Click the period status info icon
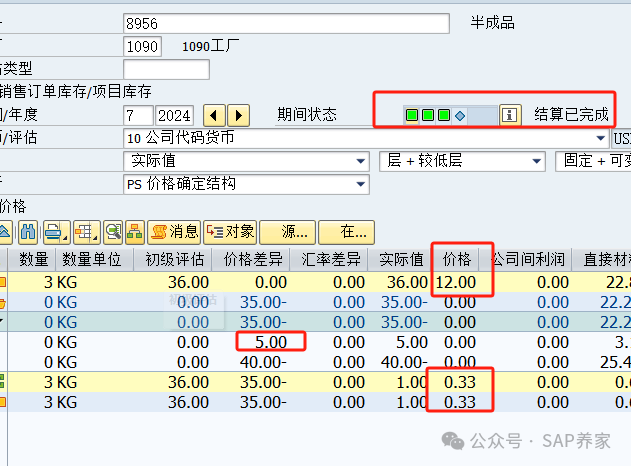Image resolution: width=631 pixels, height=466 pixels. pyautogui.click(x=510, y=115)
